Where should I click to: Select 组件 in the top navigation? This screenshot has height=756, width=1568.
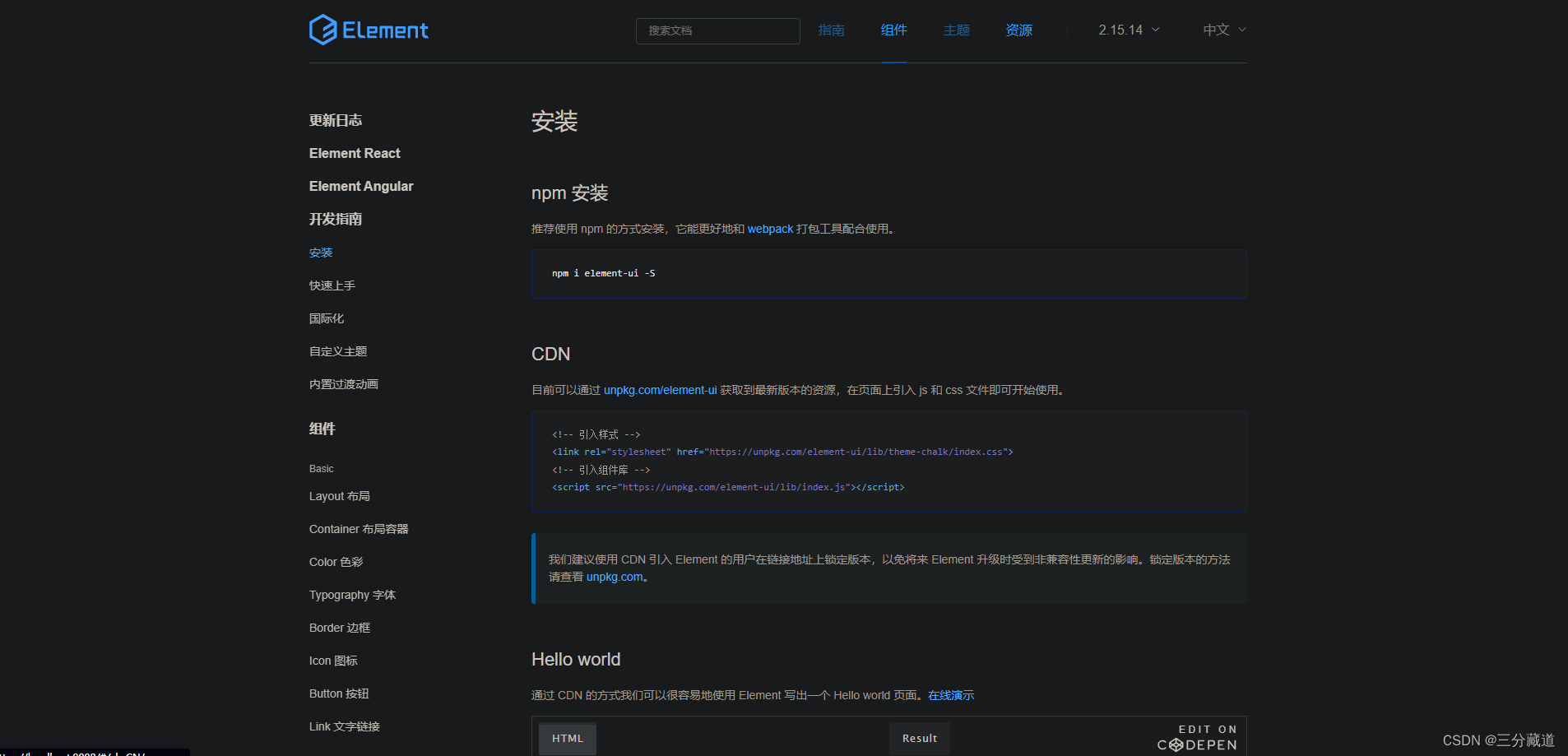point(893,30)
